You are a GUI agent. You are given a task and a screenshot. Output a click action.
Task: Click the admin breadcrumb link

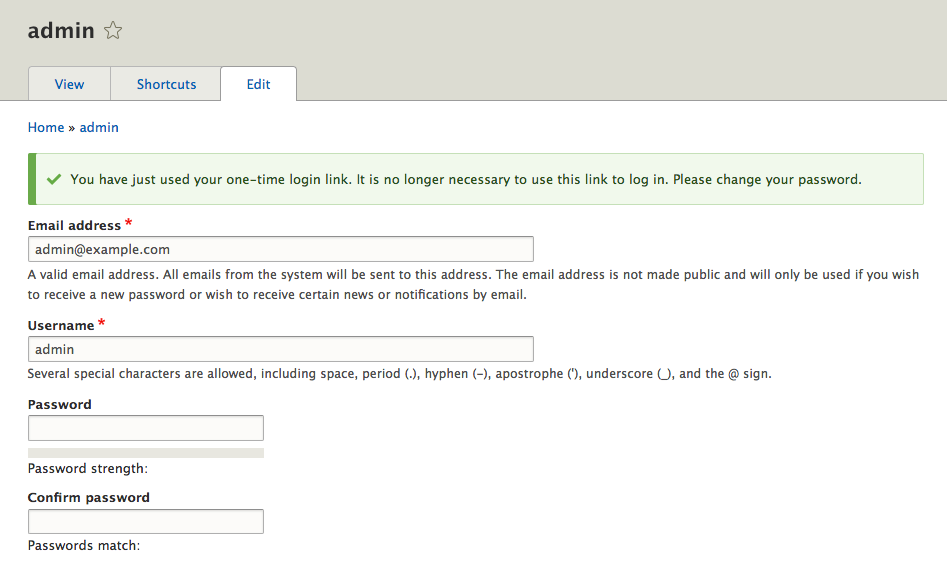point(99,127)
